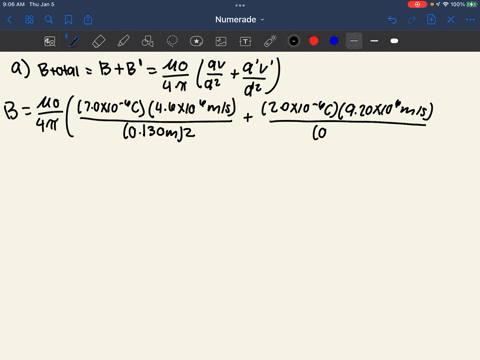Tap the red screen recording indicator
The width and height of the screenshot is (480, 360).
(x=417, y=4)
